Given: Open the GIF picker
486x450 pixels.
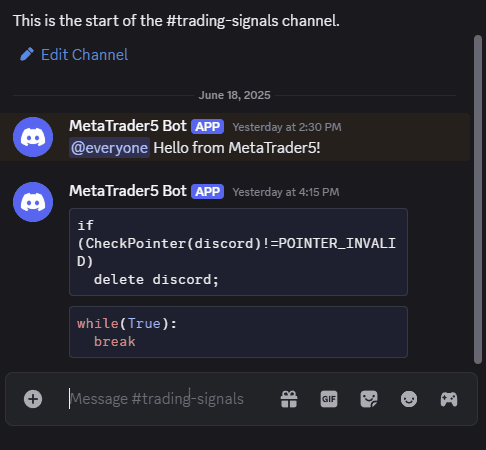Looking at the screenshot, I should (x=329, y=399).
